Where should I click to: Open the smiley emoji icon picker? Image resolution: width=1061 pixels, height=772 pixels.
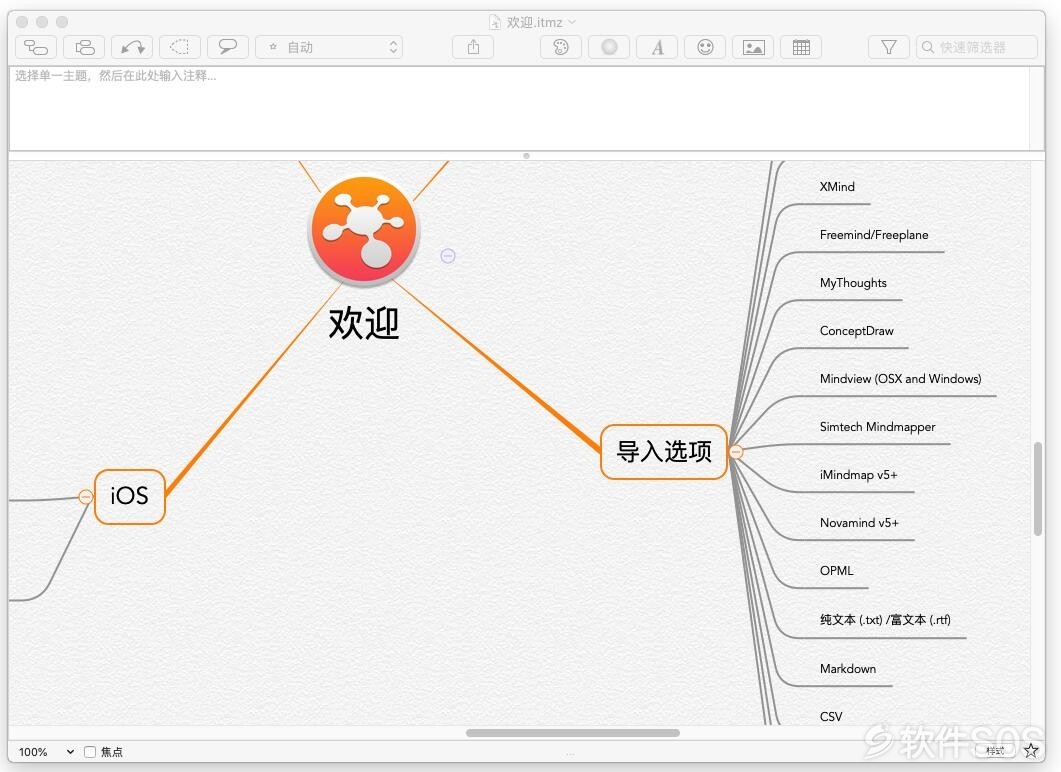[x=705, y=47]
